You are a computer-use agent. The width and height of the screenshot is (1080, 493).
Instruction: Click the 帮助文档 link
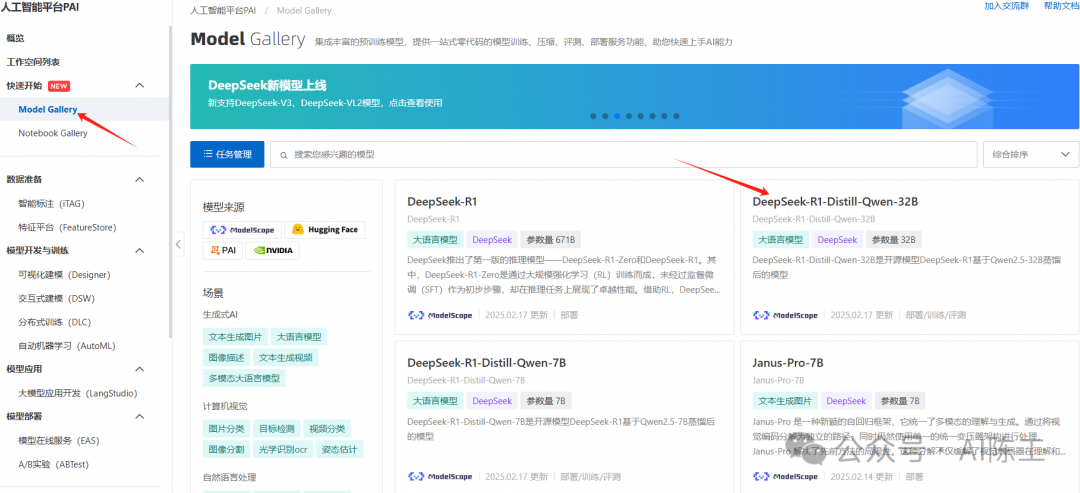(x=1061, y=6)
